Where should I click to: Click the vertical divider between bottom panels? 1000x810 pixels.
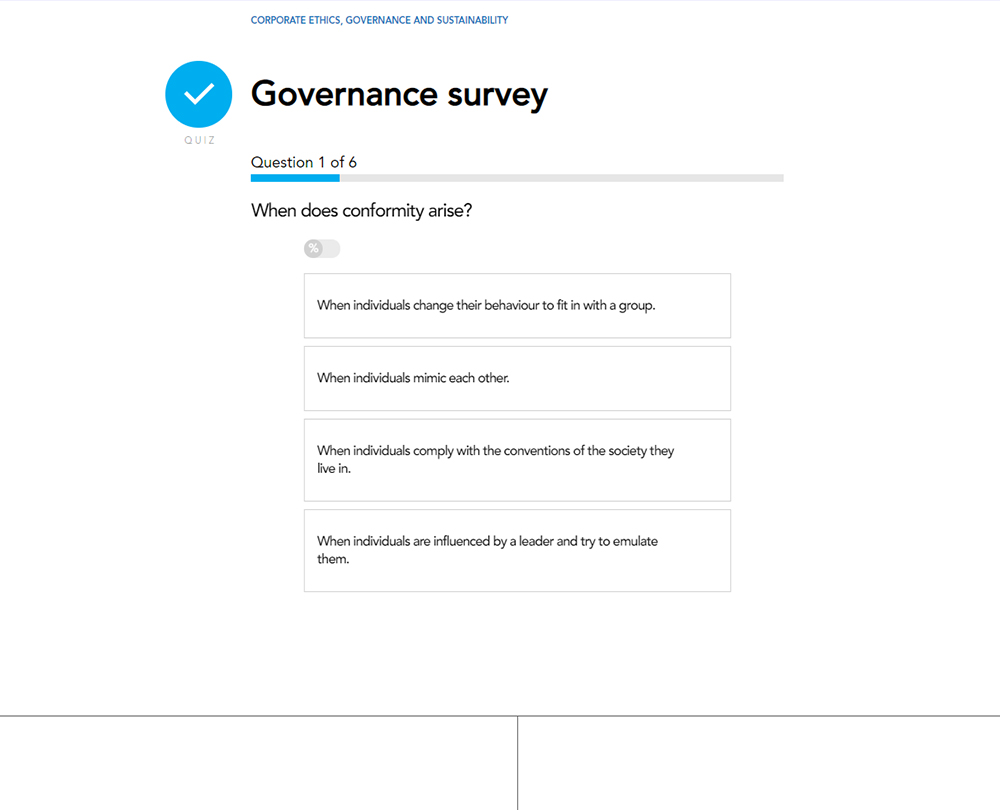click(517, 763)
